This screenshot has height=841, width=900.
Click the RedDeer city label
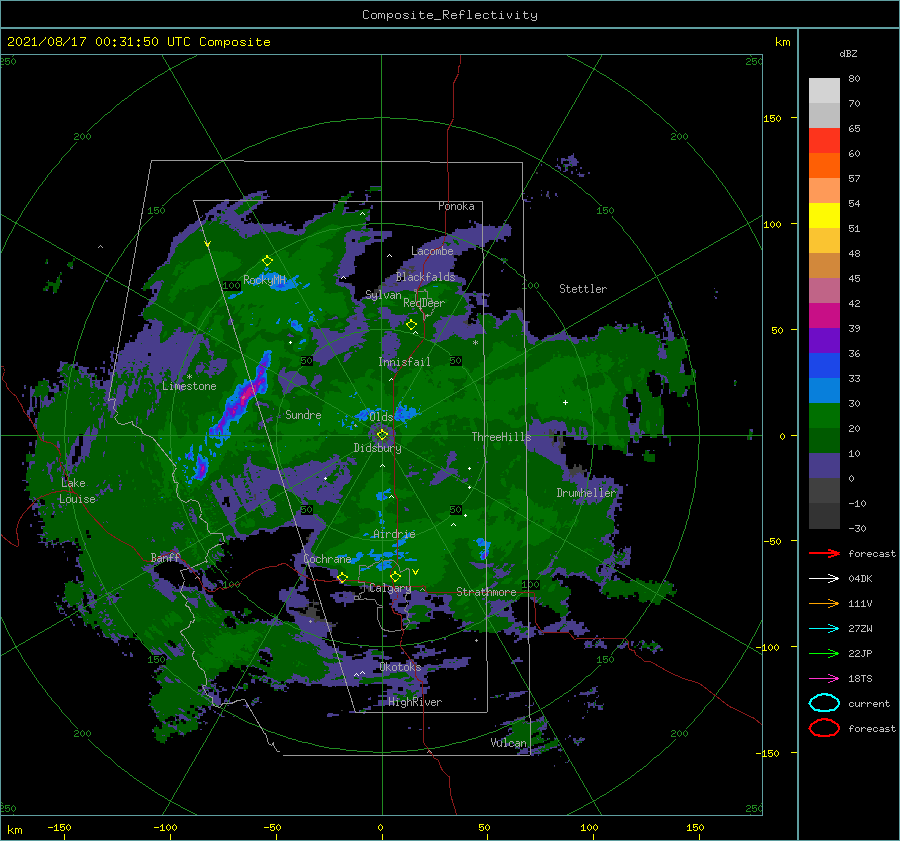pyautogui.click(x=424, y=303)
